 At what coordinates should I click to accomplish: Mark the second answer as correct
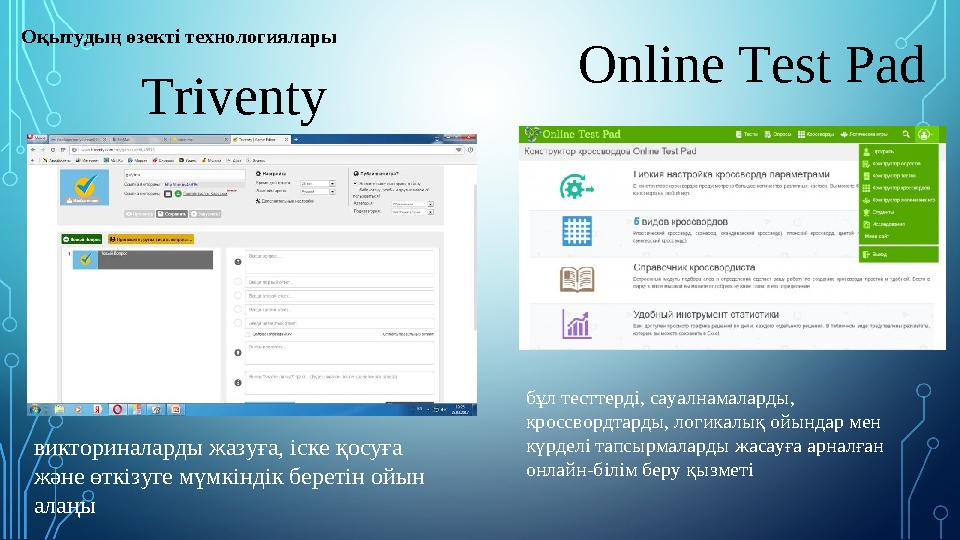pos(238,296)
